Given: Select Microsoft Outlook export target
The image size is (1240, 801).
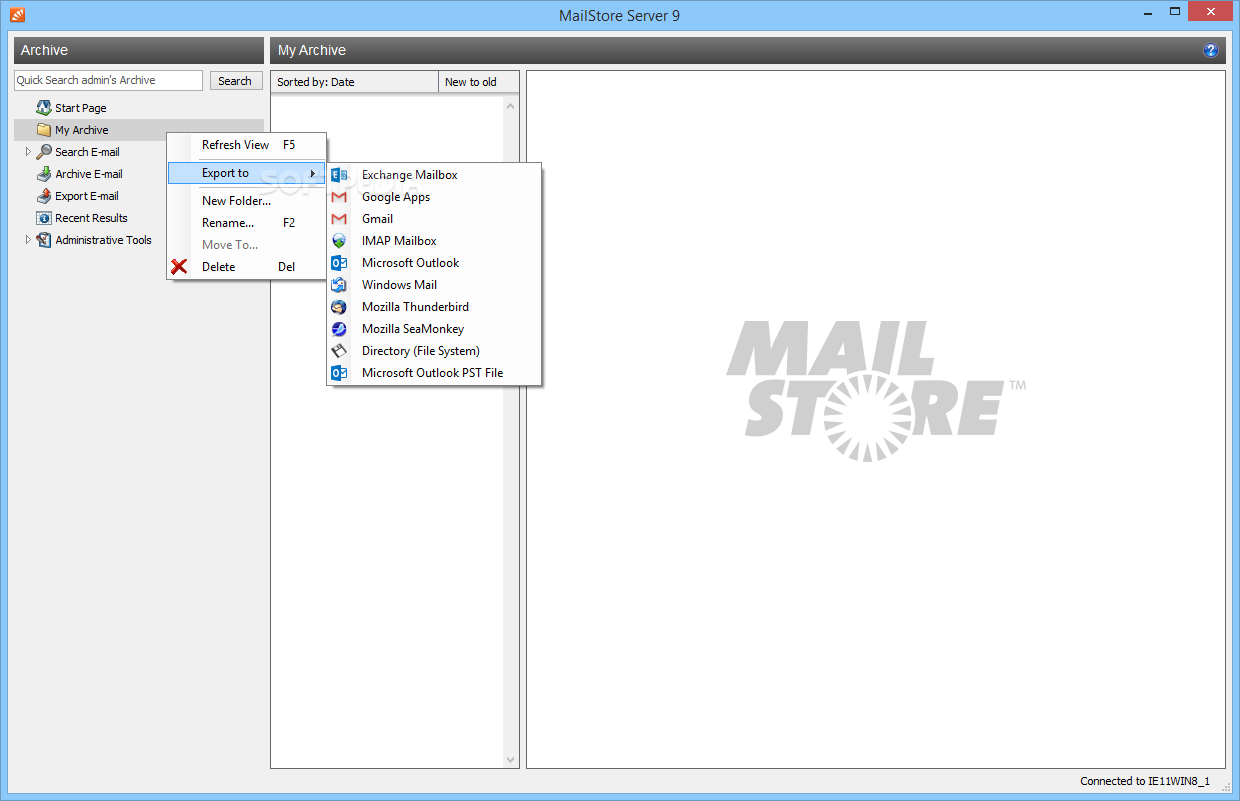Looking at the screenshot, I should point(435,263).
